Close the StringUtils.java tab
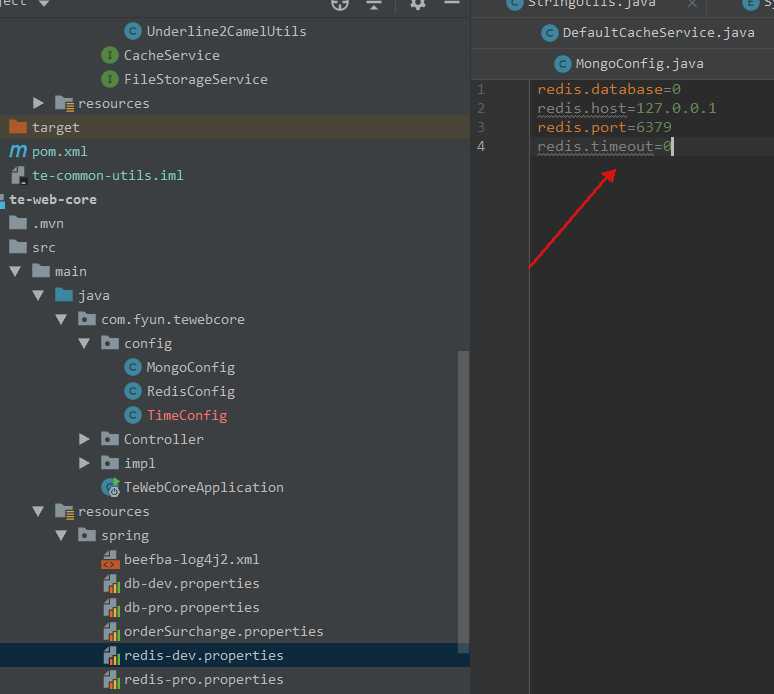Viewport: 774px width, 694px height. pos(692,4)
